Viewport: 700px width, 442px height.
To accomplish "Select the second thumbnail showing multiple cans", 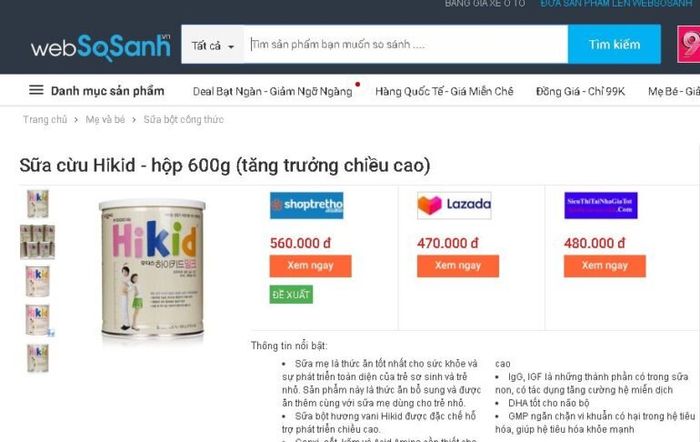I will pos(38,242).
